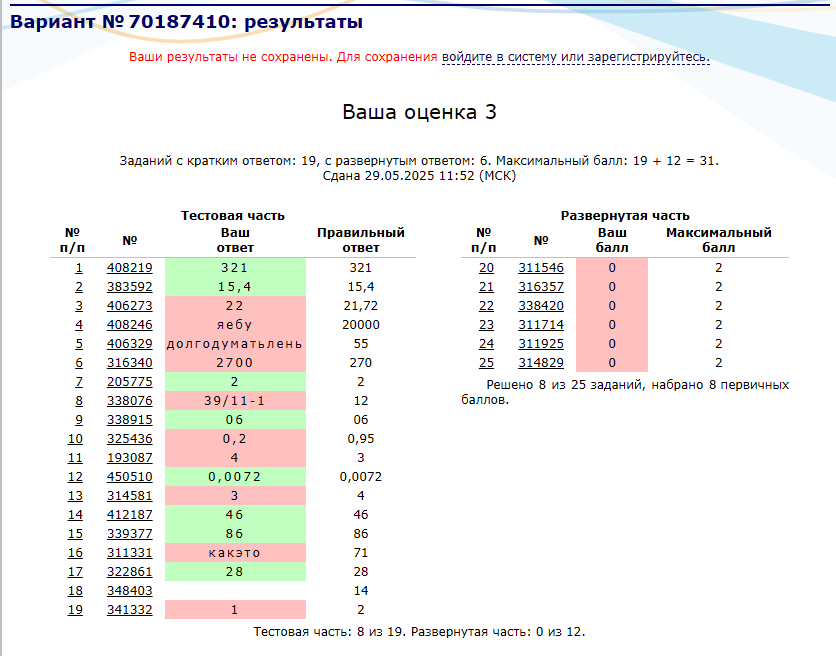Click the page title "Вариант № 70187410: результаты"
This screenshot has width=836, height=656.
point(187,22)
